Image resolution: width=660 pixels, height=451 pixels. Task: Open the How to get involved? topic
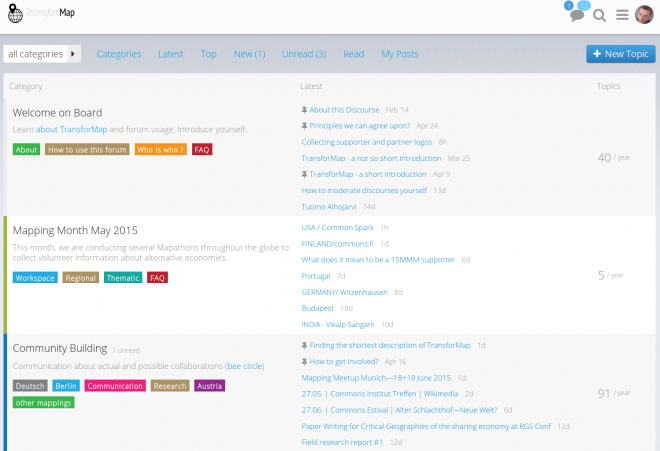[344, 362]
